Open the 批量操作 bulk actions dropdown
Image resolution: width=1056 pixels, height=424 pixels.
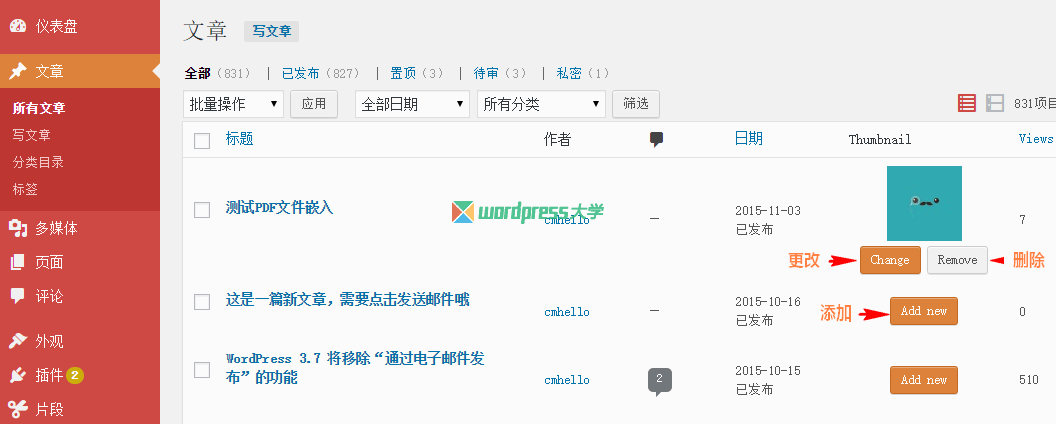234,104
